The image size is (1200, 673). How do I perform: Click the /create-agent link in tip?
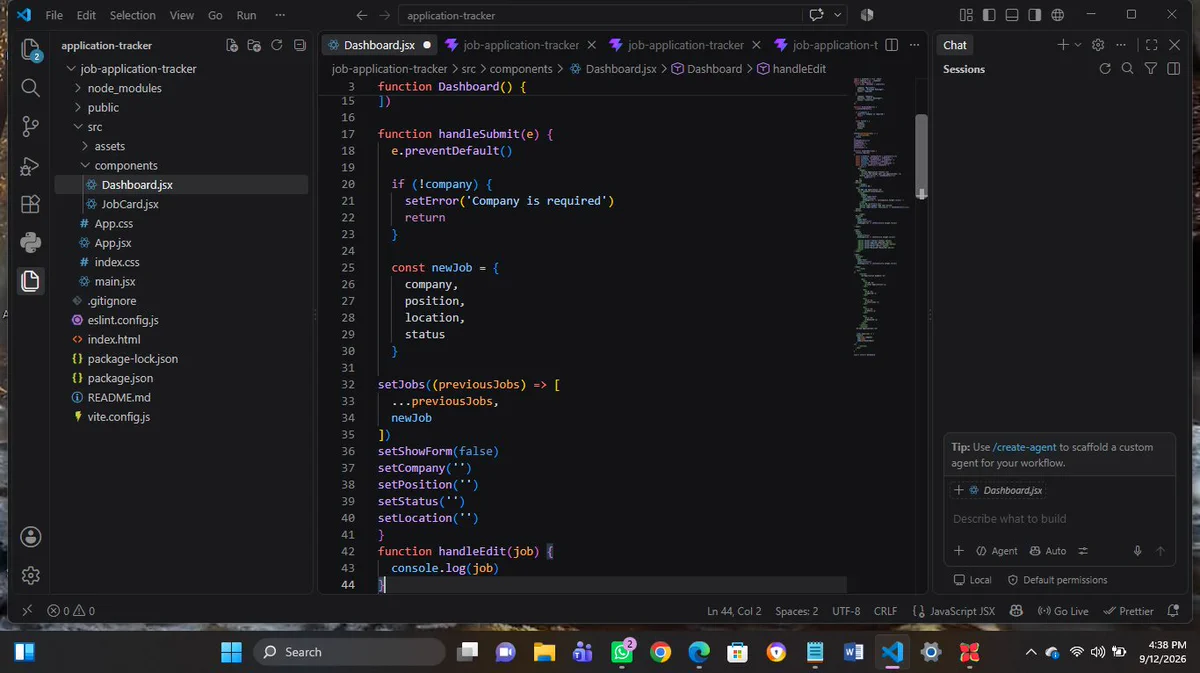tap(1024, 447)
